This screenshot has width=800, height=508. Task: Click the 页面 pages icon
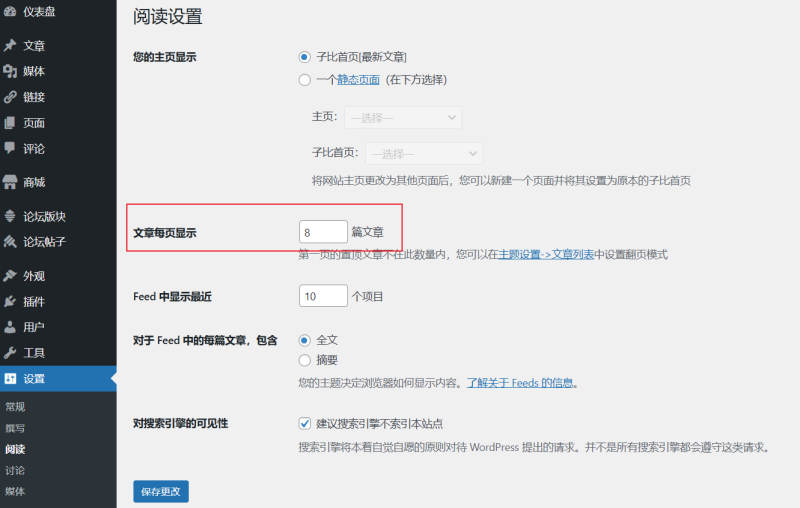pyautogui.click(x=10, y=122)
